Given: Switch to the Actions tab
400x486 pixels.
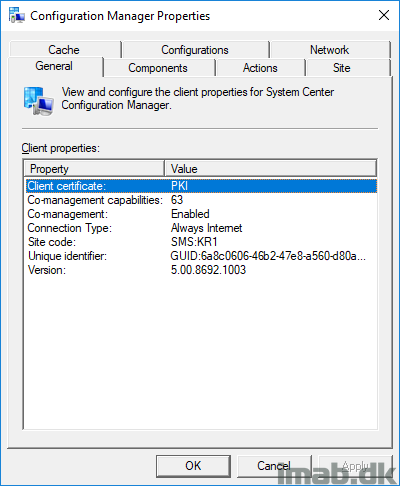Looking at the screenshot, I should coord(260,68).
